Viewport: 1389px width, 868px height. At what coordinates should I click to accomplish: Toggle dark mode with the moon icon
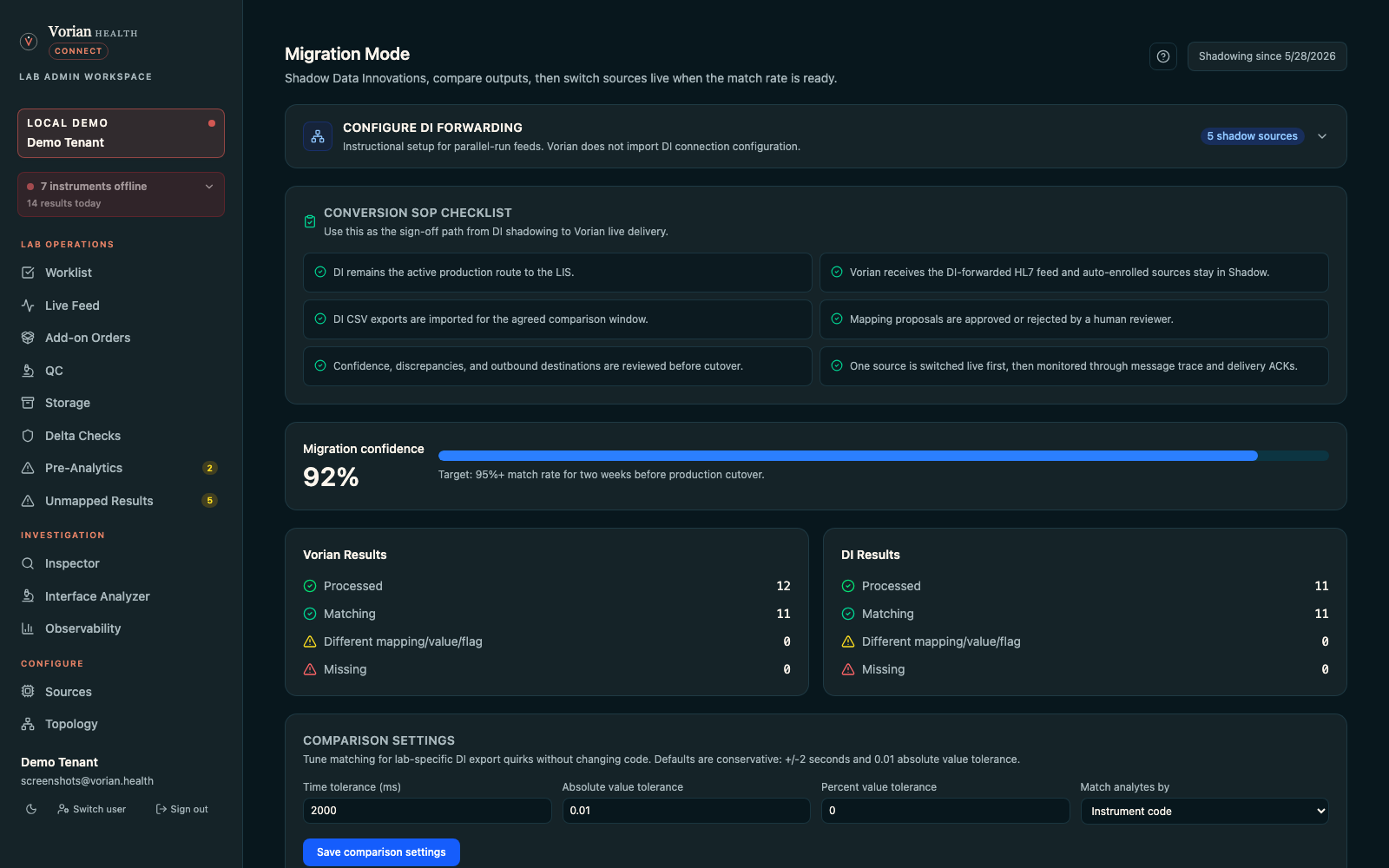click(x=31, y=809)
